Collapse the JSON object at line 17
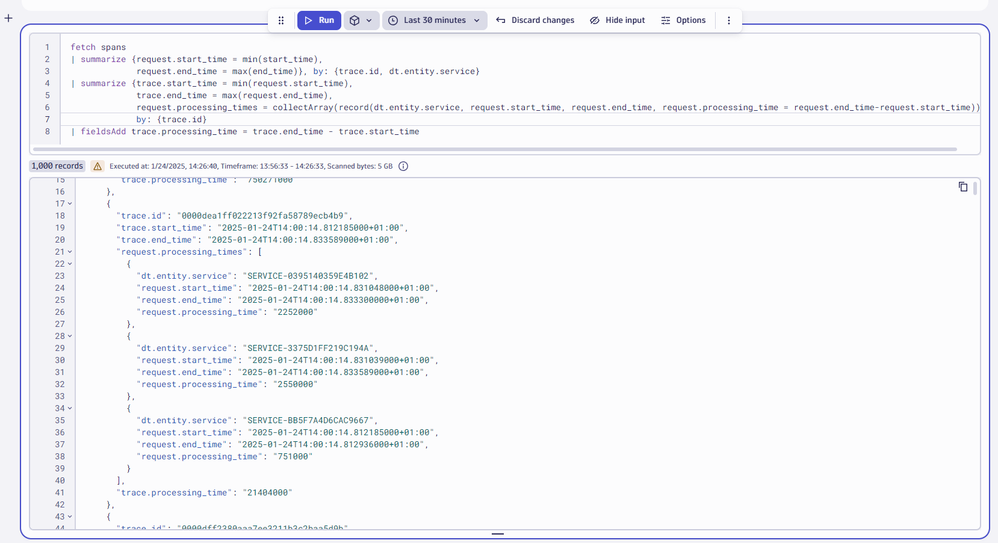Viewport: 998px width, 543px height. pos(69,204)
